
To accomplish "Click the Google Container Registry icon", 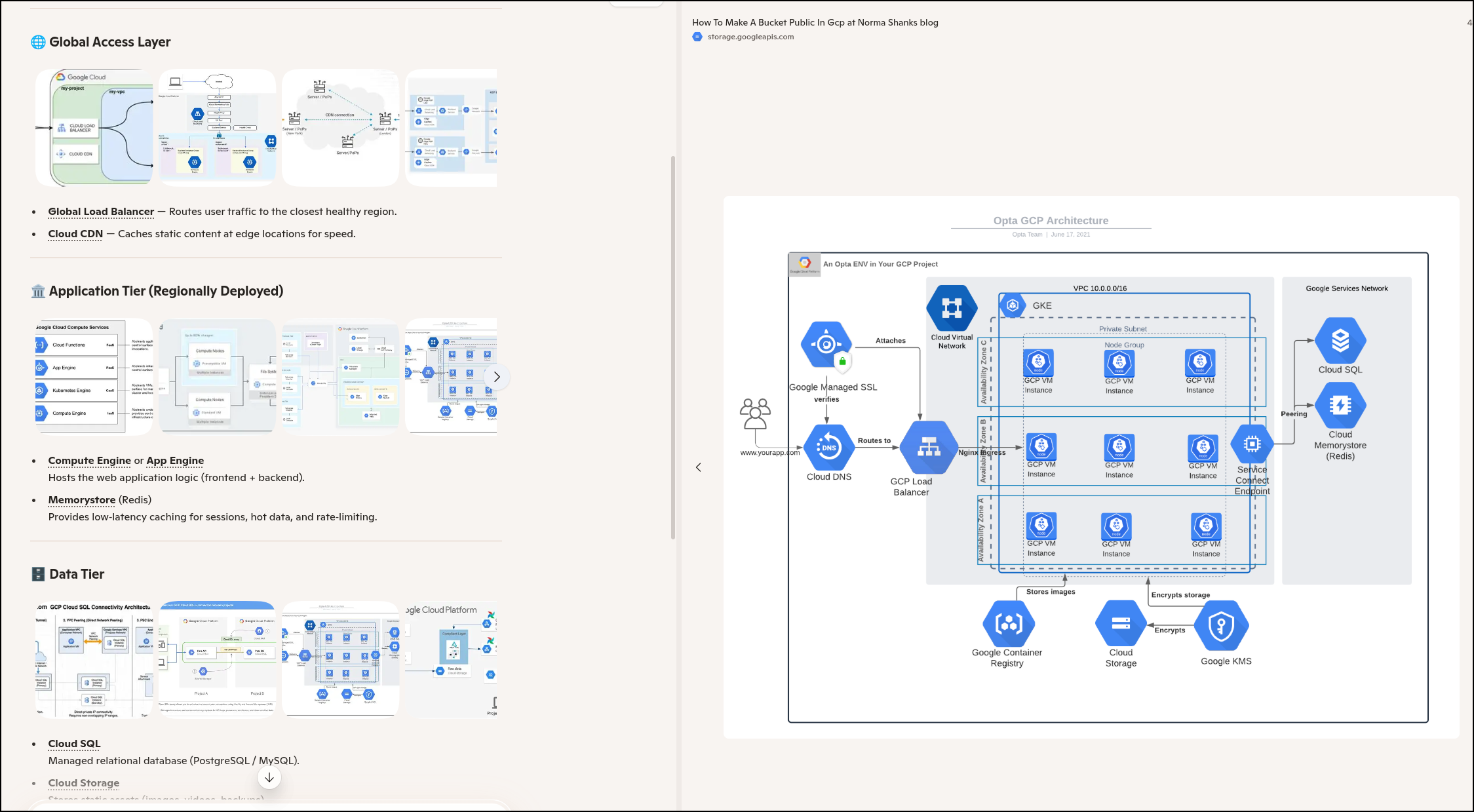I will [x=1009, y=624].
